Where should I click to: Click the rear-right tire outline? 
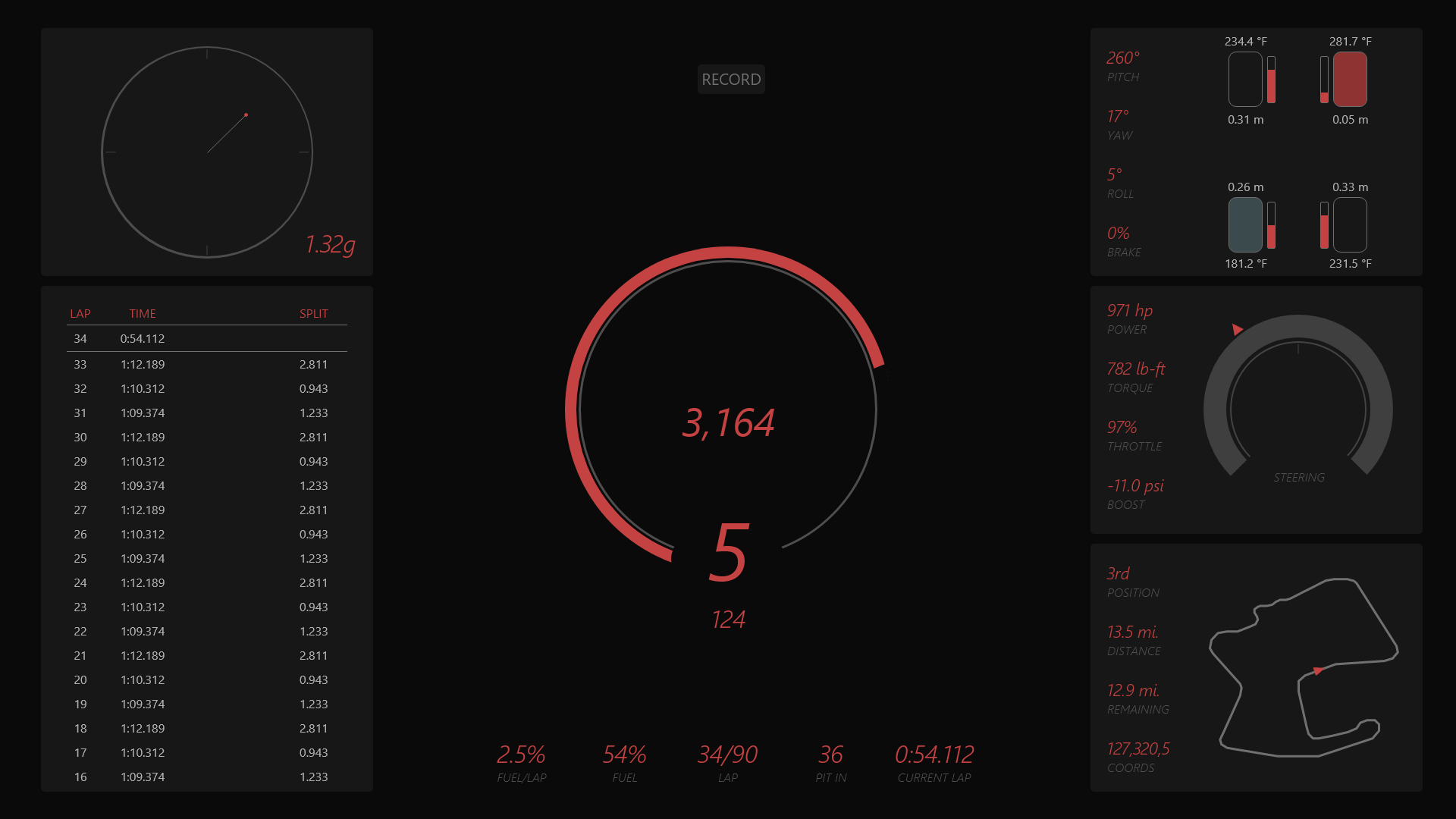1350,225
